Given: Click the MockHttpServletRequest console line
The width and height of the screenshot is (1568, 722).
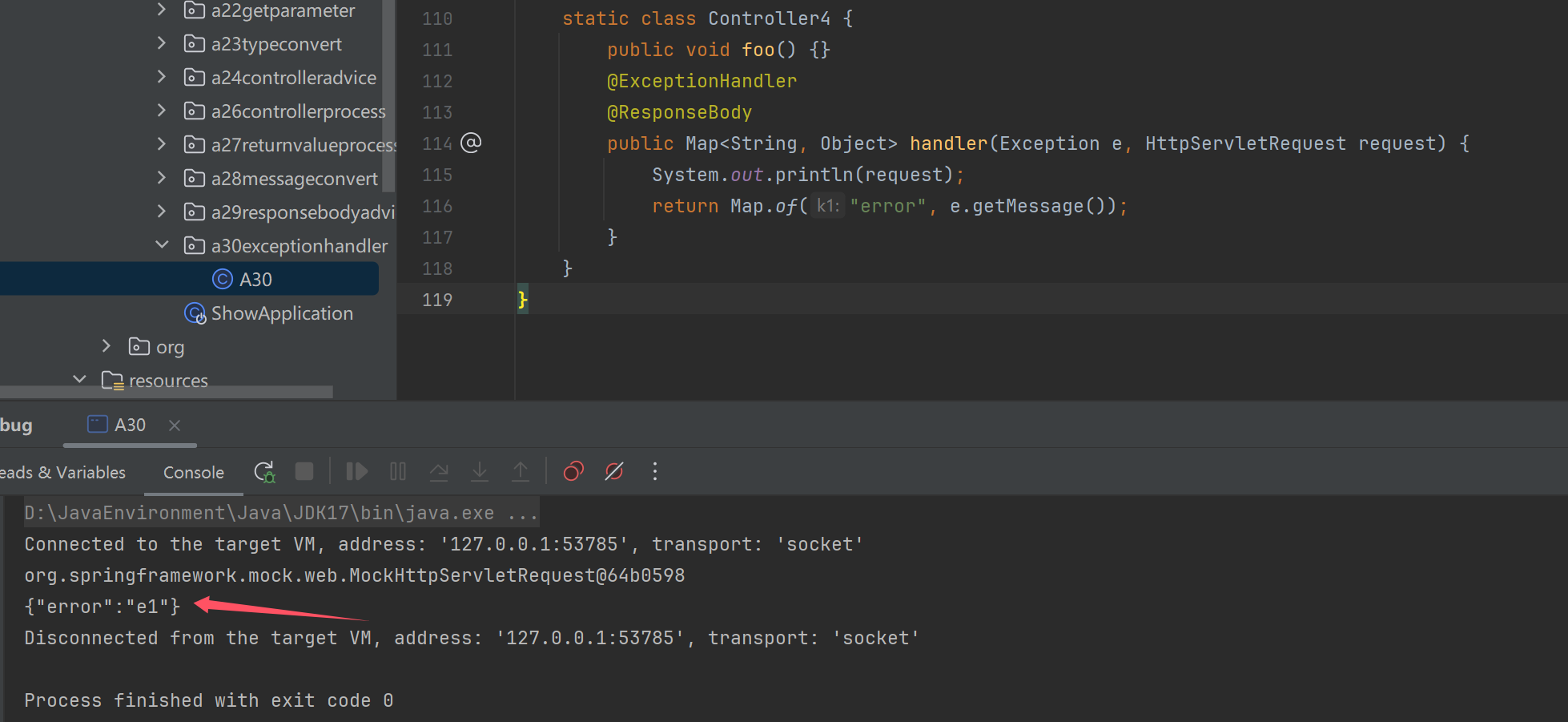Looking at the screenshot, I should pos(355,575).
